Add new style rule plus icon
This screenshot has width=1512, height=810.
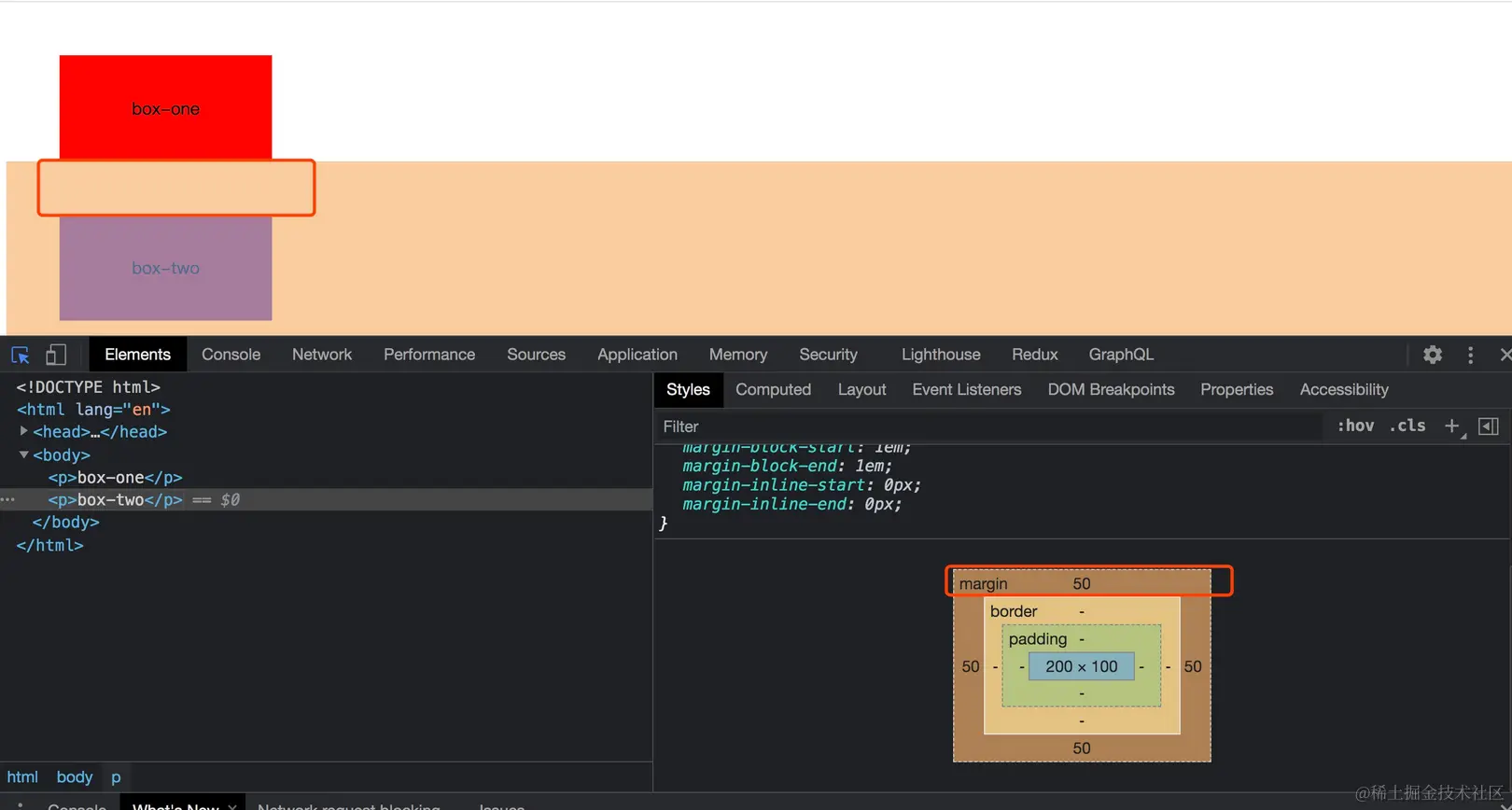coord(1452,426)
